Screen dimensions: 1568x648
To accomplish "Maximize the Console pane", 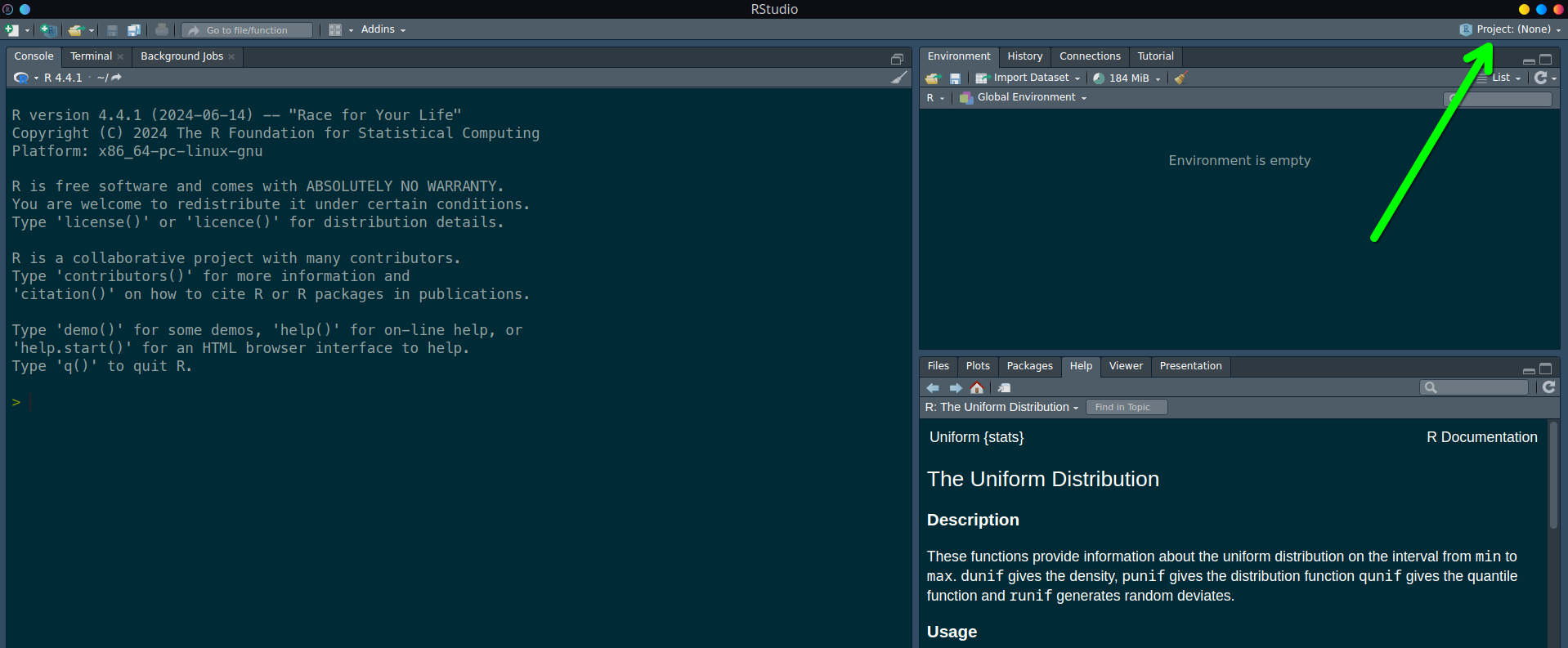I will tap(897, 59).
